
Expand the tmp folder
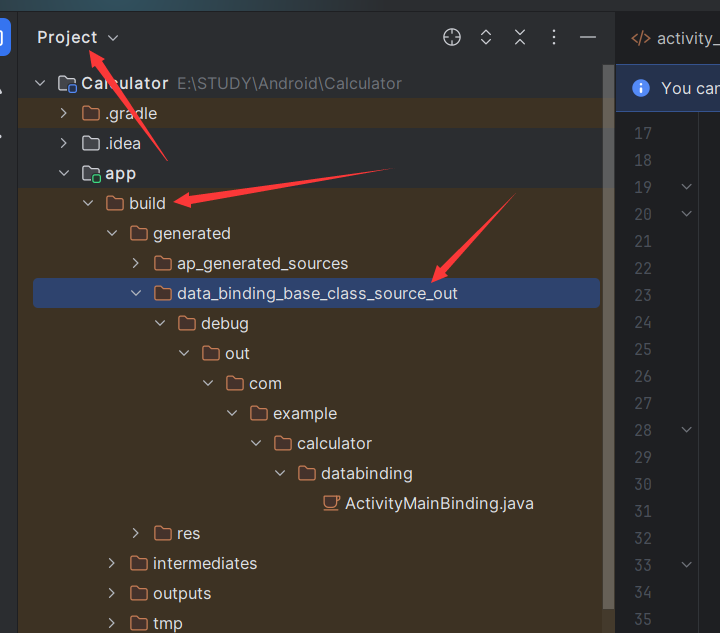coord(112,623)
